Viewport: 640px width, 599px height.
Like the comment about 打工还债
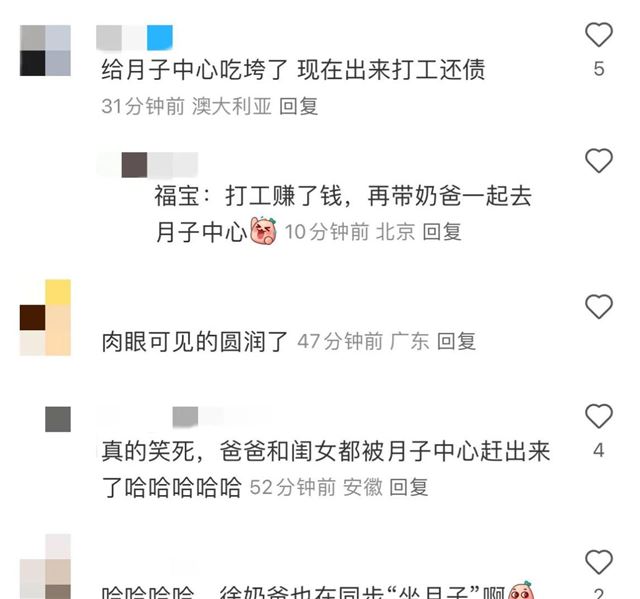[x=599, y=34]
